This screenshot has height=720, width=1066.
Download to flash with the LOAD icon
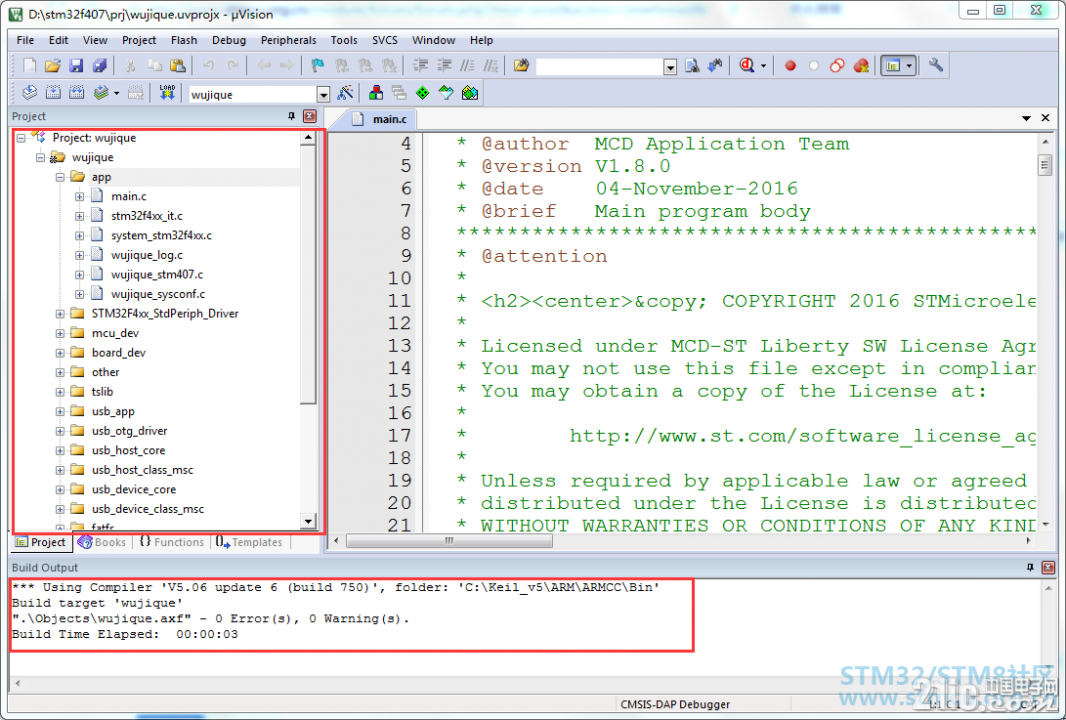coord(167,93)
